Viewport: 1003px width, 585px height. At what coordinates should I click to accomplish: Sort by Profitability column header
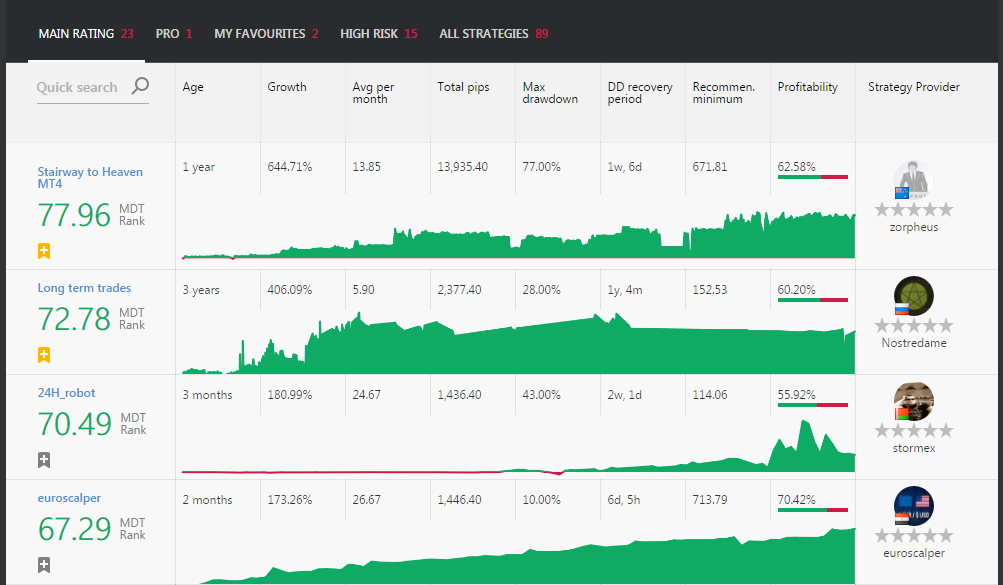pos(807,87)
